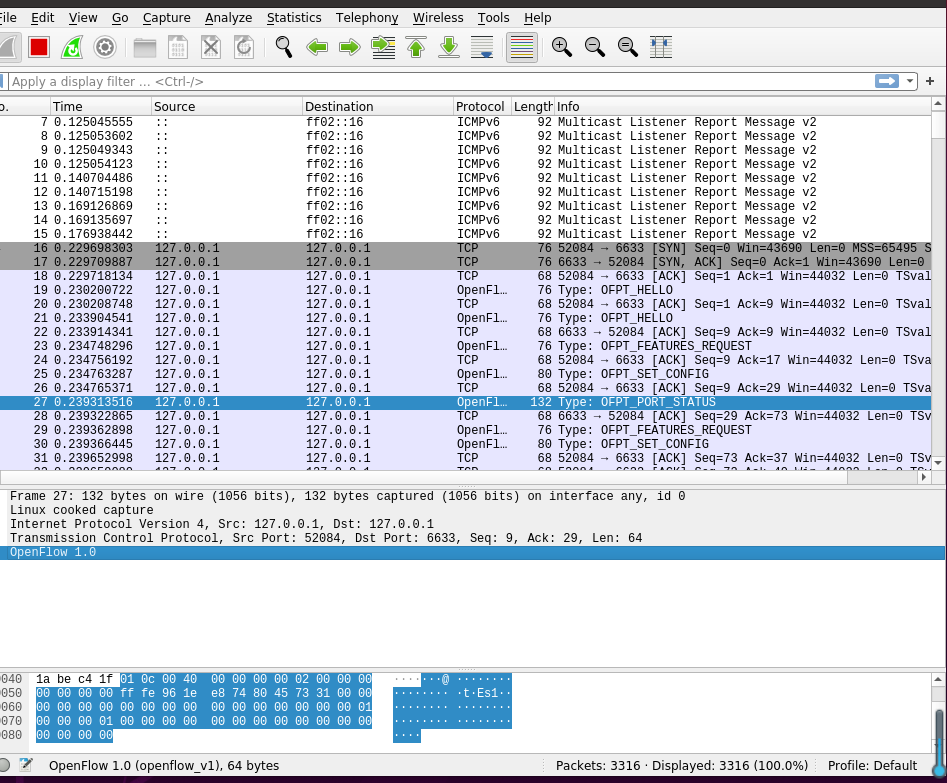The image size is (947, 783).
Task: Toggle packet list colorization
Action: click(x=521, y=47)
